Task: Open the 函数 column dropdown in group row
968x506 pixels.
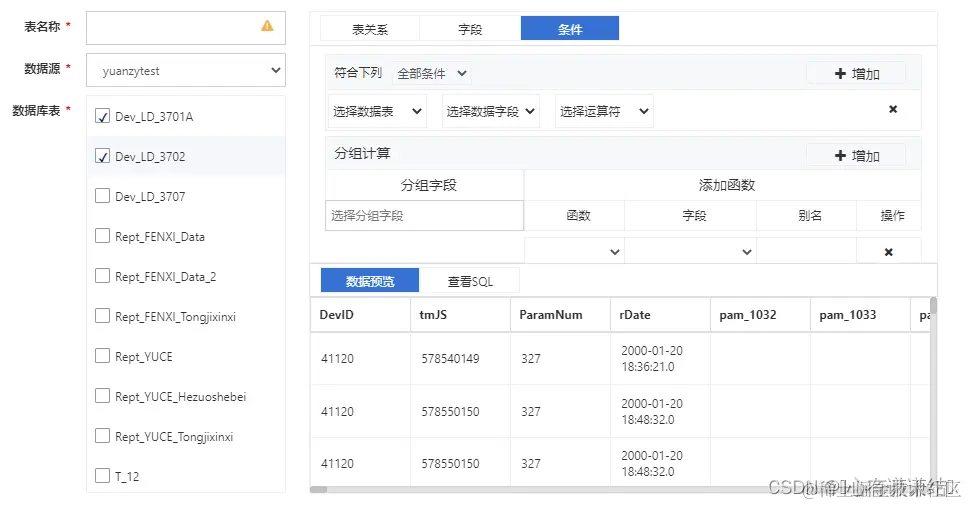Action: click(x=574, y=252)
